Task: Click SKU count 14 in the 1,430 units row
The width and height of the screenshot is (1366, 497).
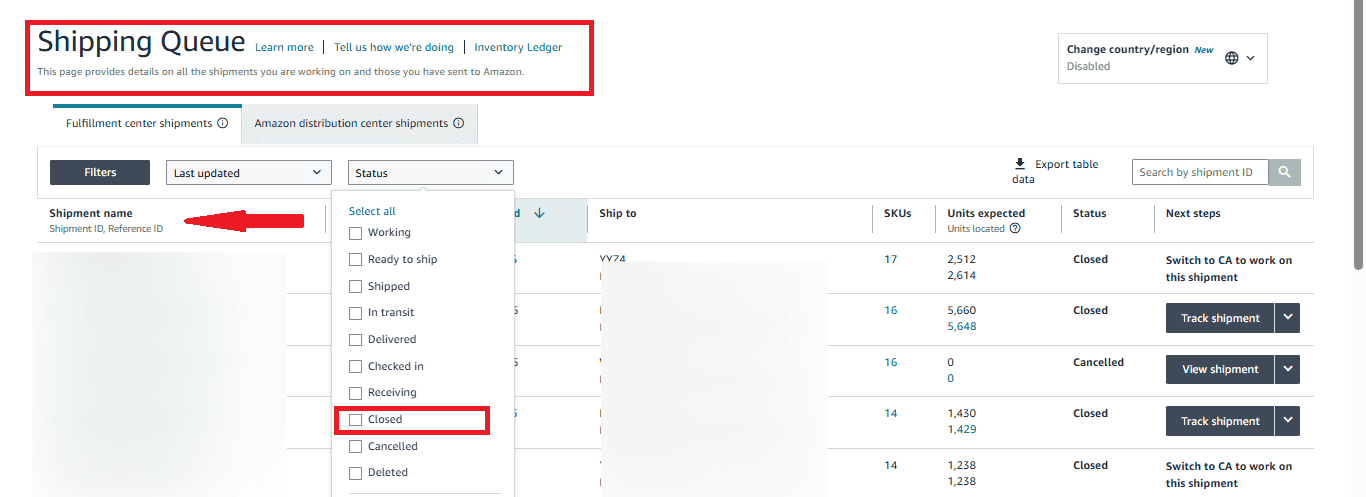Action: click(x=891, y=413)
